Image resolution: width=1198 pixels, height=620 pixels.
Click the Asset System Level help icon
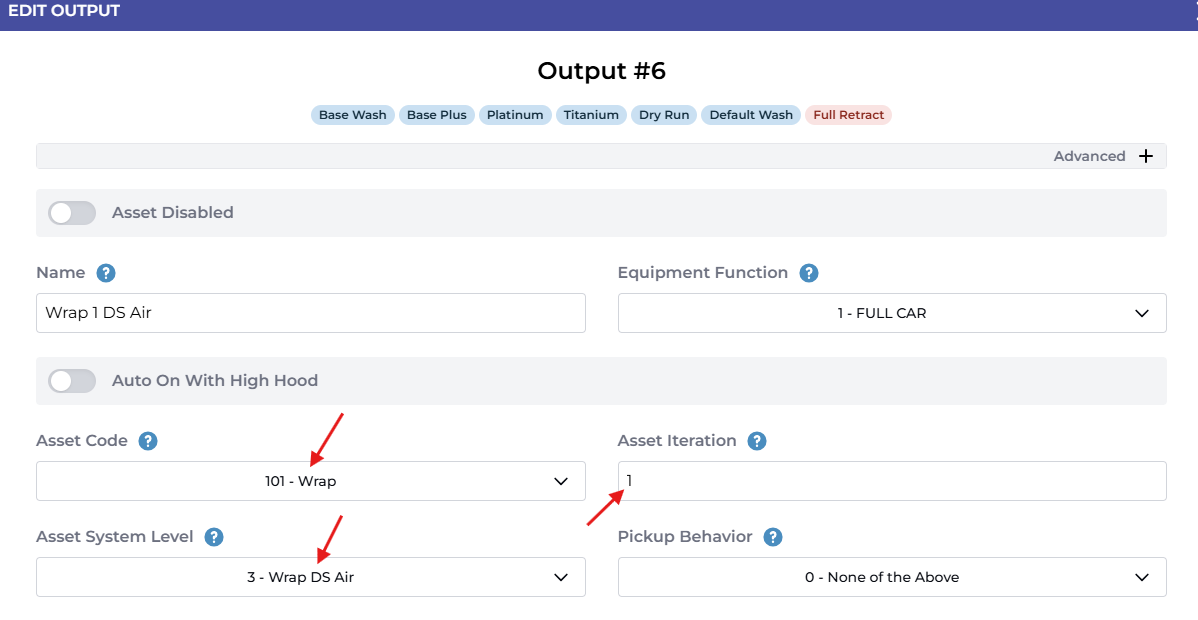click(213, 537)
